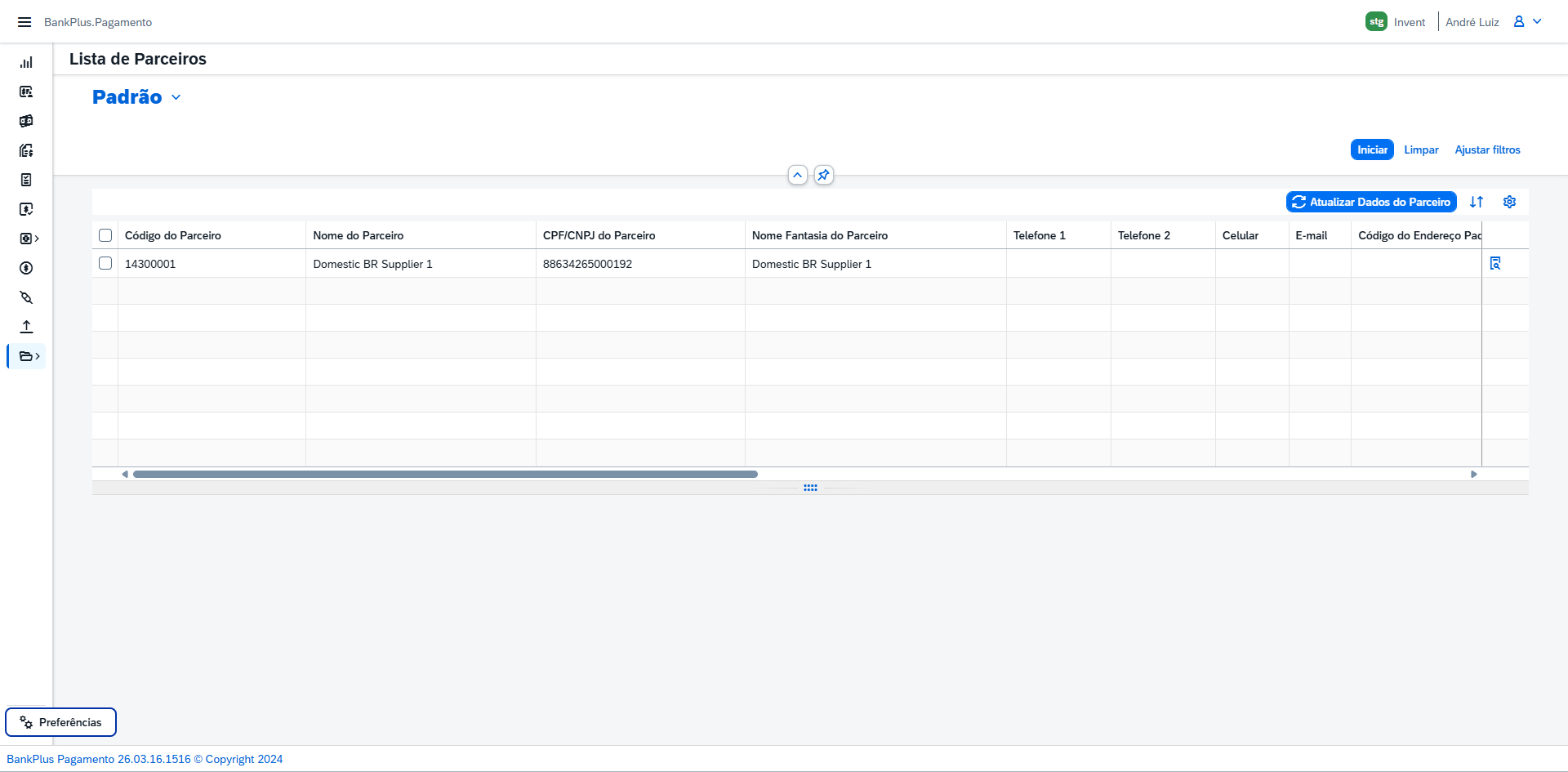Open the money bills sidebar icon
The width and height of the screenshot is (1568, 772).
(x=26, y=121)
